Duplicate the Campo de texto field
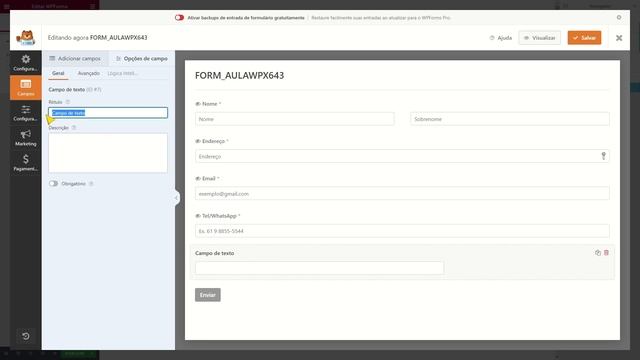Screen dimensions: 640x360 click(598, 253)
